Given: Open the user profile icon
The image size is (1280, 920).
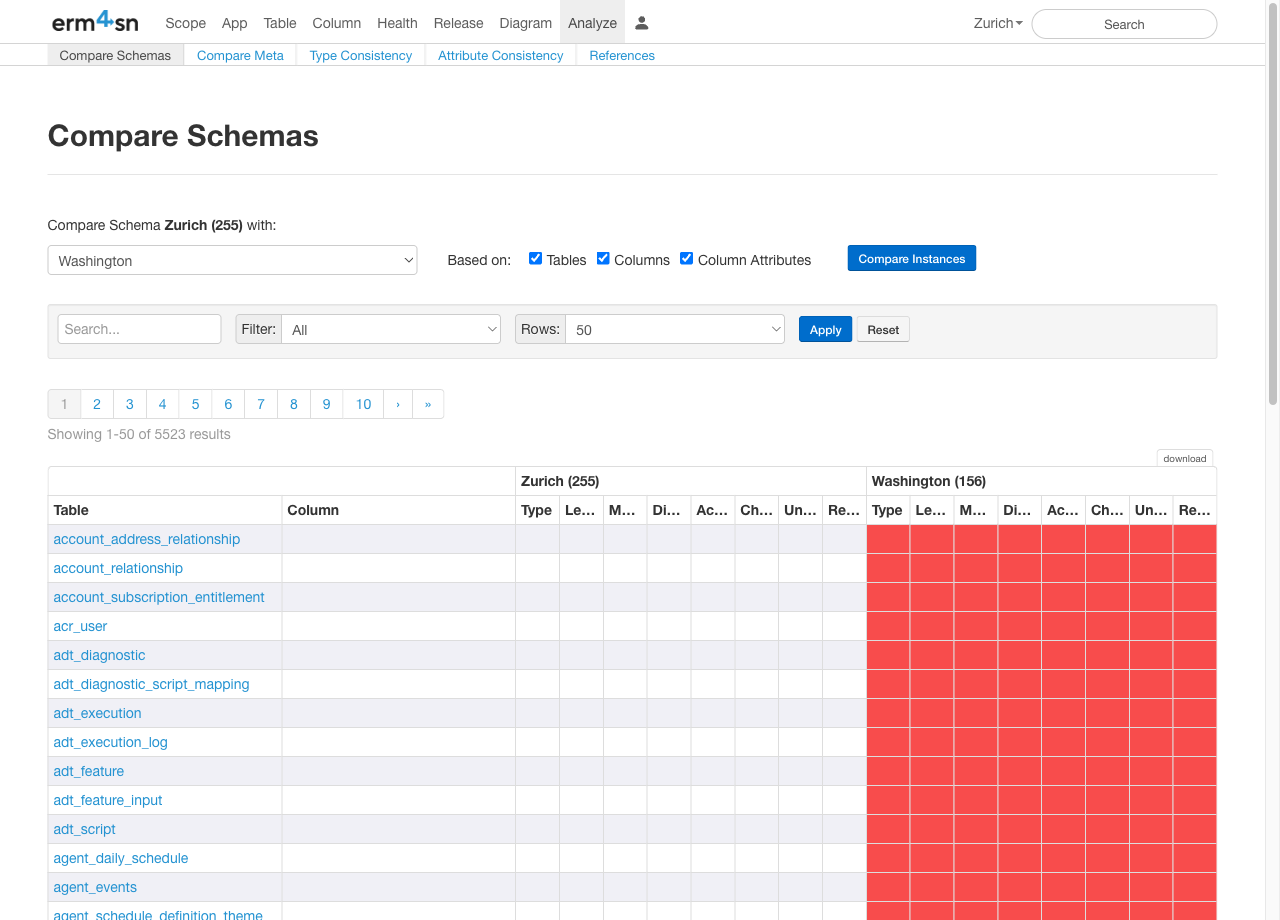Looking at the screenshot, I should [x=641, y=22].
